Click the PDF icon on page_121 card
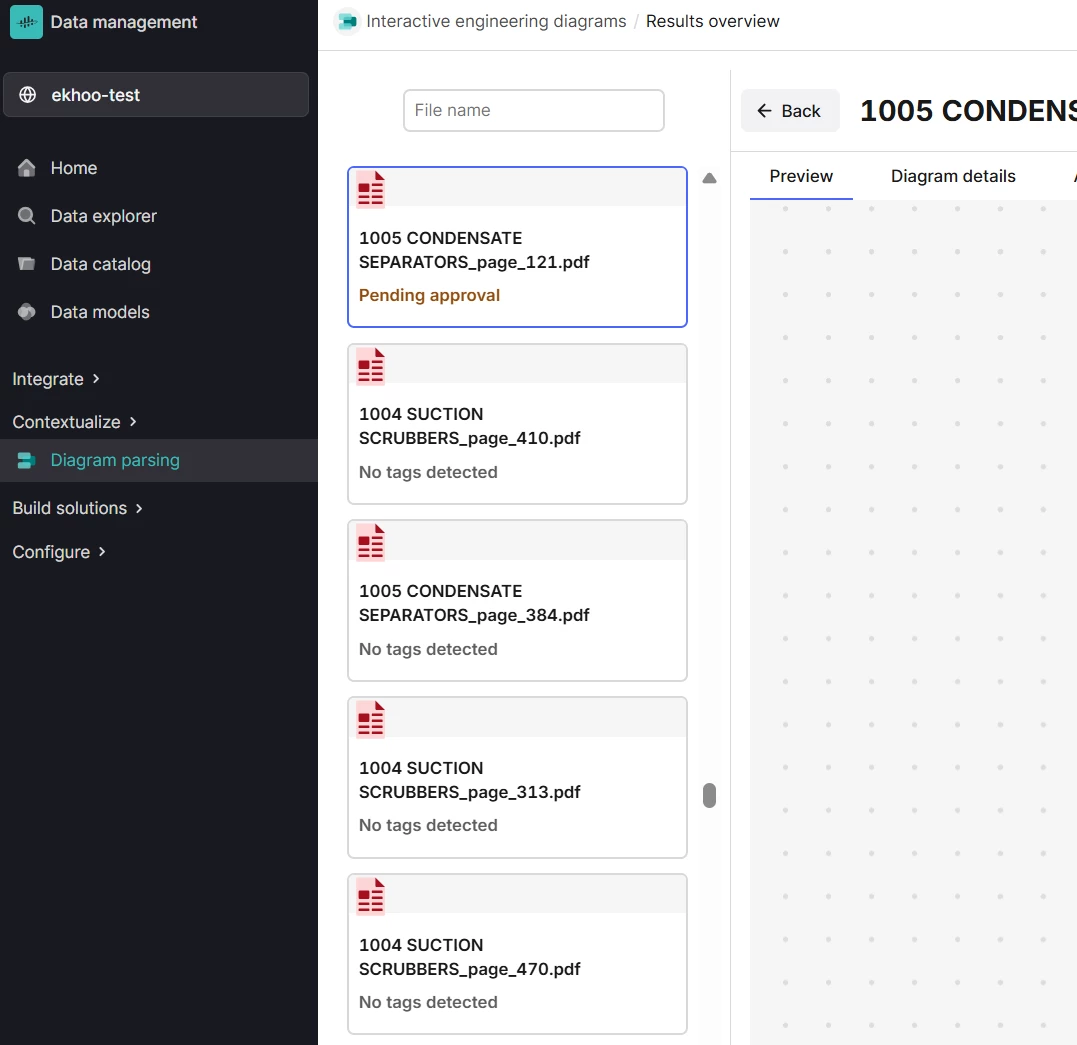 click(x=371, y=190)
